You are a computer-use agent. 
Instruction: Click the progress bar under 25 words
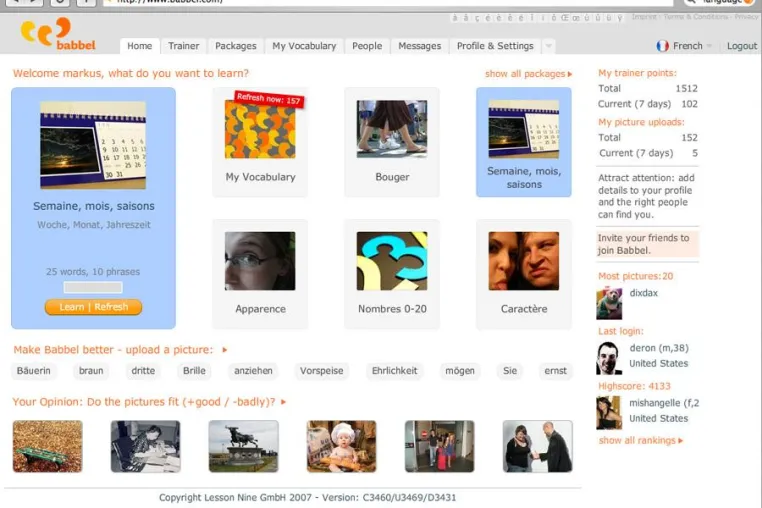click(x=93, y=287)
